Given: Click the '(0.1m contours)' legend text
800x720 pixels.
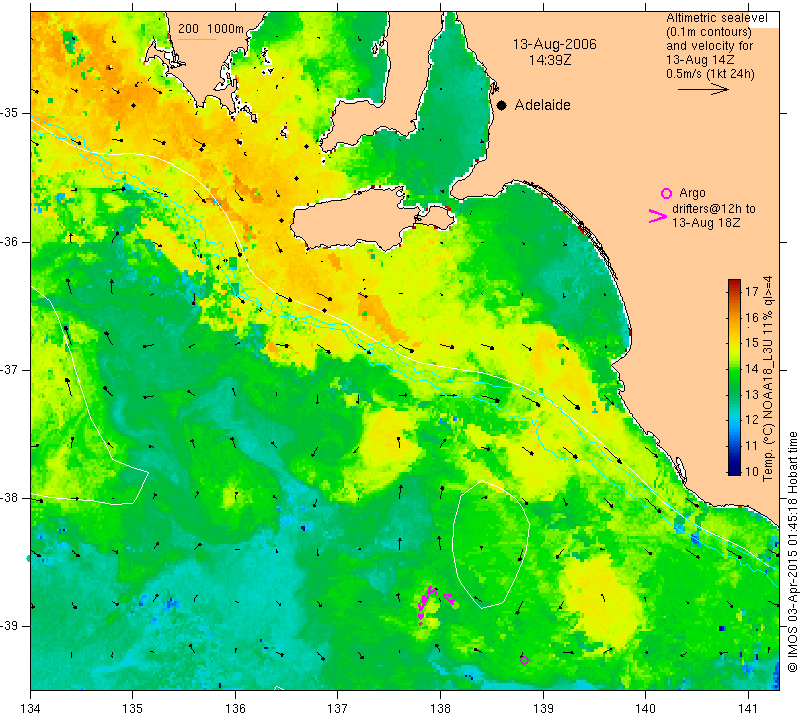Looking at the screenshot, I should [x=709, y=32].
